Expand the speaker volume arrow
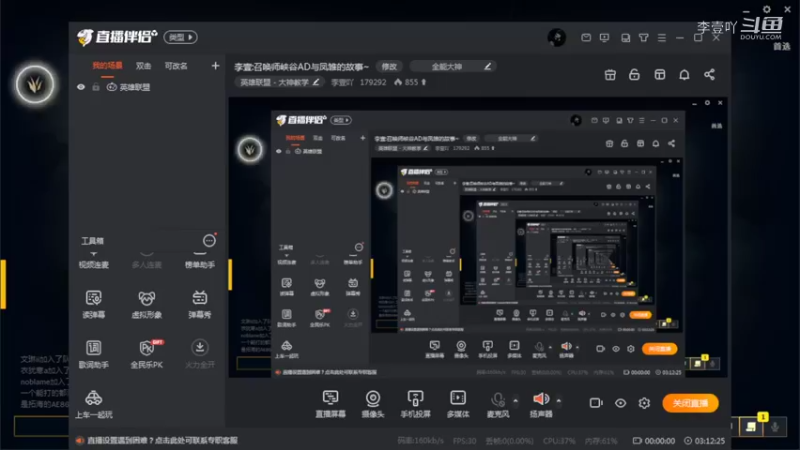Viewport: 800px width, 450px height. click(x=559, y=401)
